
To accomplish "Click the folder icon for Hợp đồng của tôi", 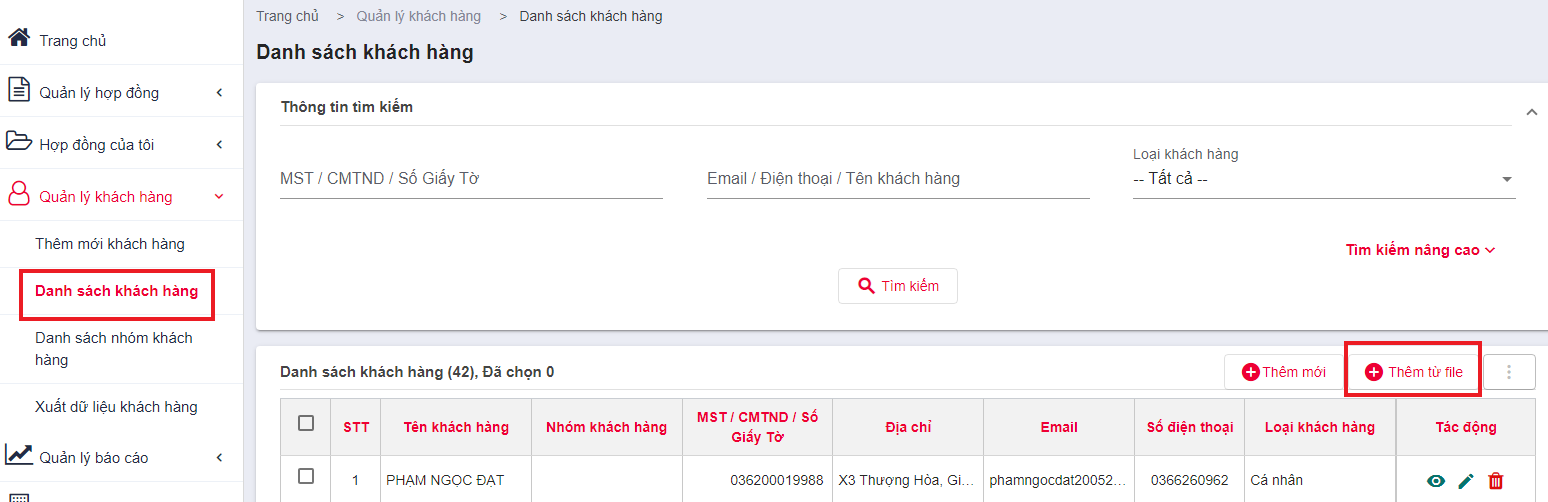I will pyautogui.click(x=18, y=141).
